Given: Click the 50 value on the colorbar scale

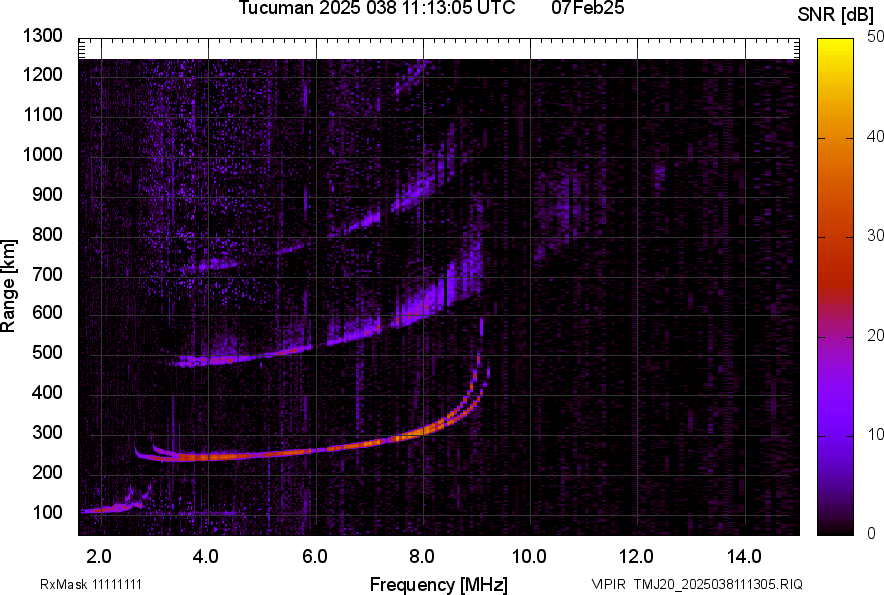Looking at the screenshot, I should click(x=876, y=36).
